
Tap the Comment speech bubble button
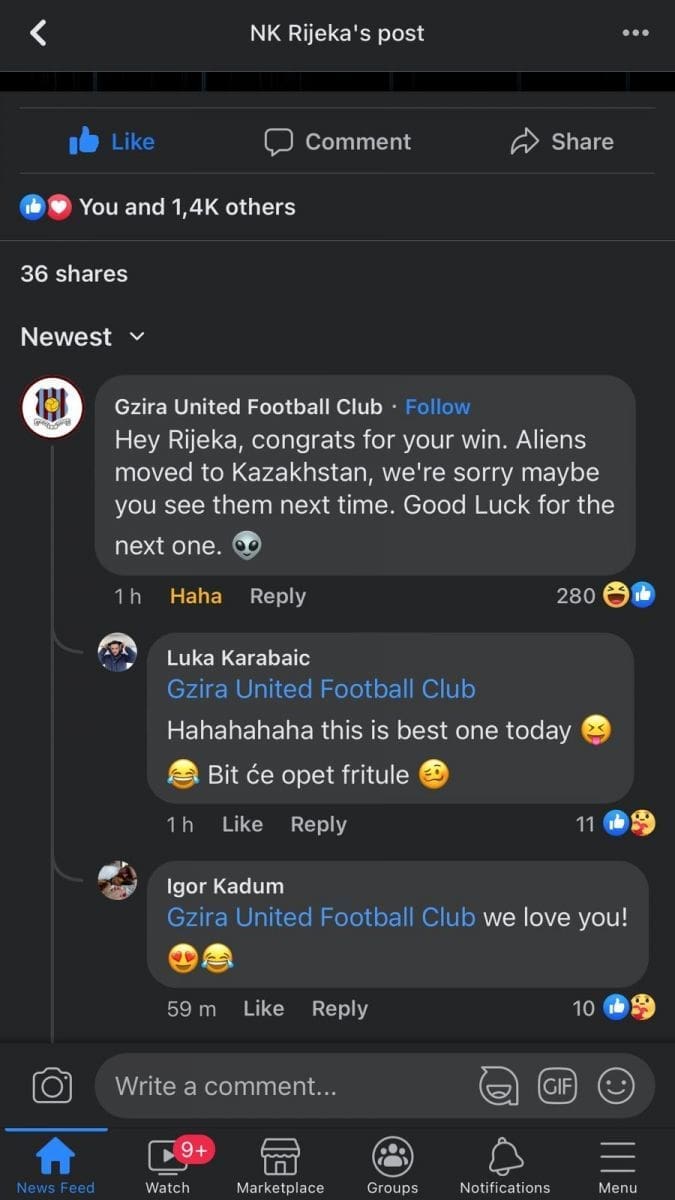pos(338,142)
